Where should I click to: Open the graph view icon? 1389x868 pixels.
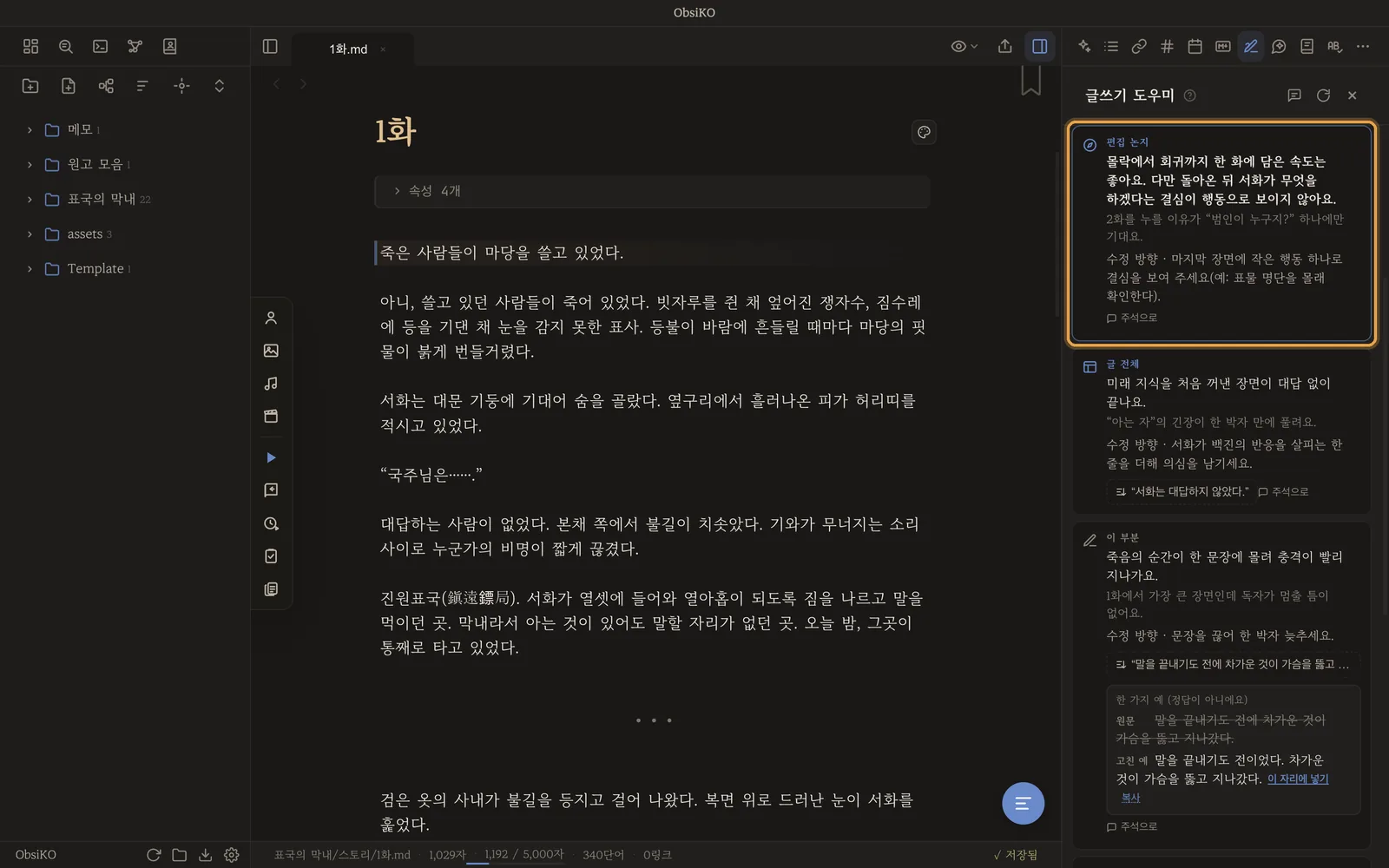135,47
